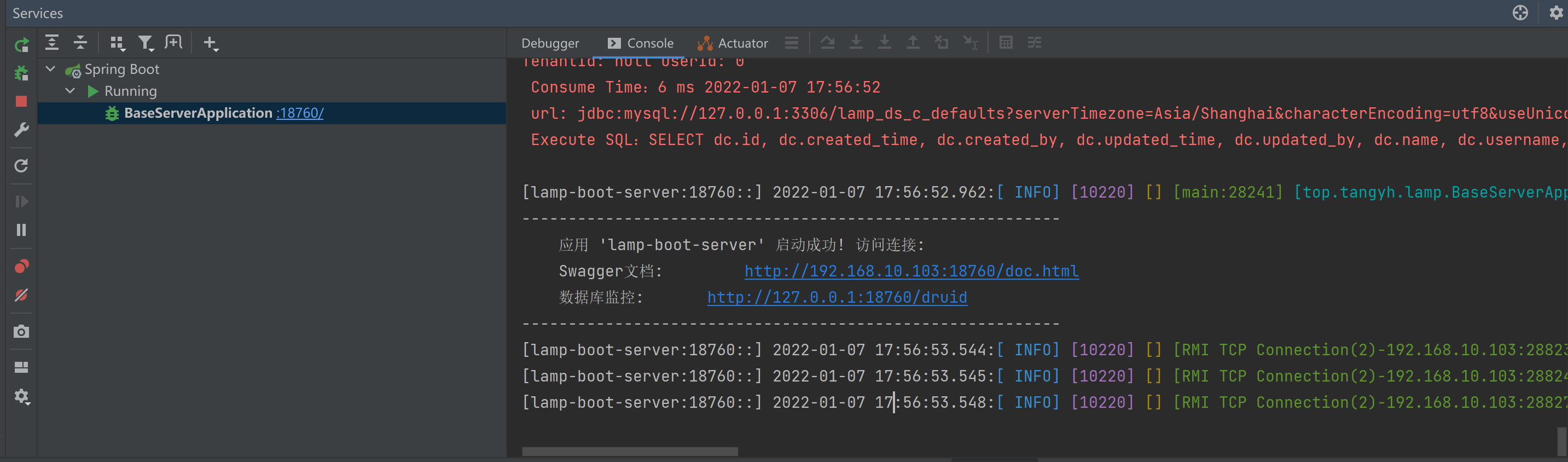Collapse the Spring Boot tree node
This screenshot has width=1568, height=462.
coord(50,70)
